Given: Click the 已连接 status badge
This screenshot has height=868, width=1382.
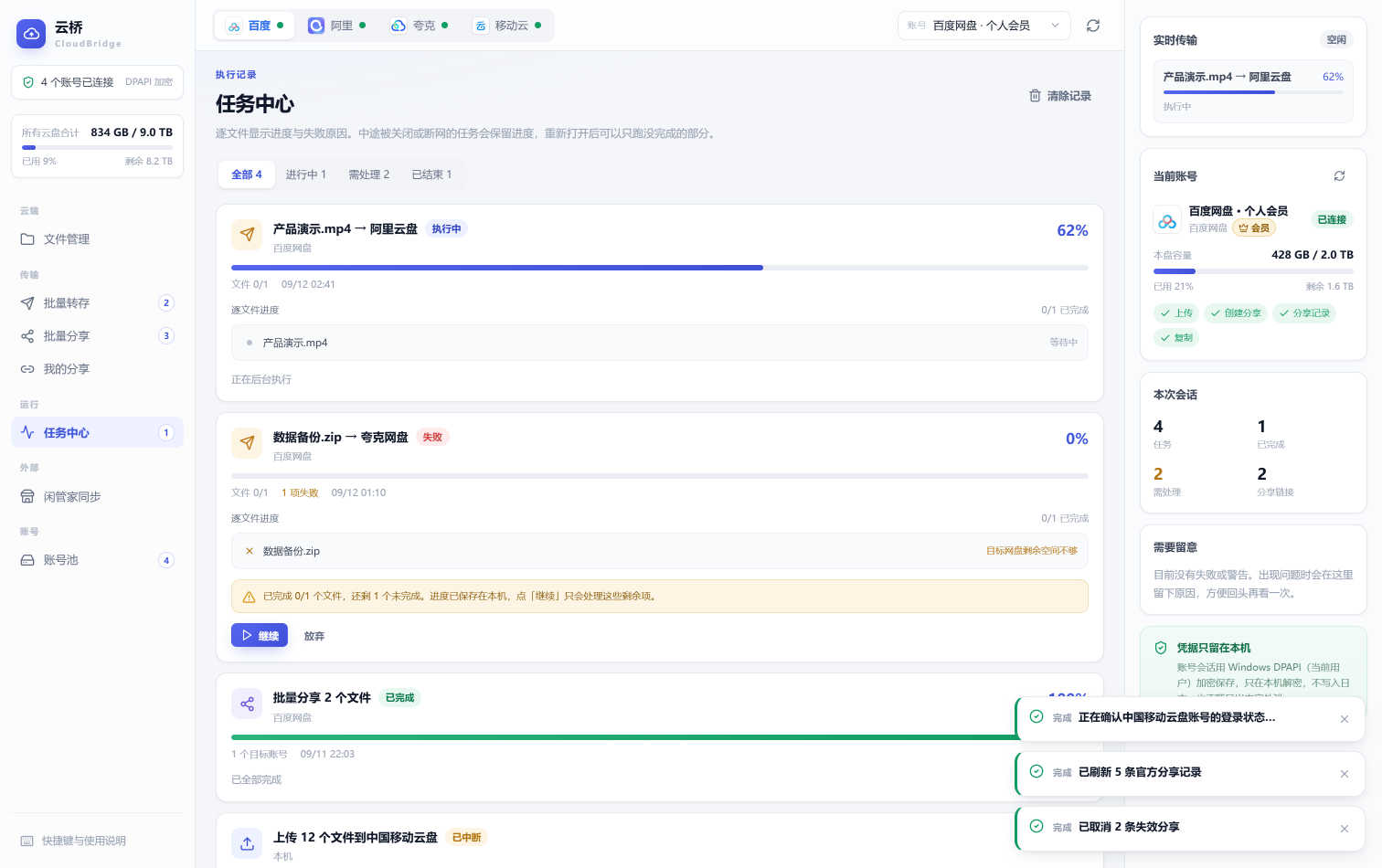Looking at the screenshot, I should click(1332, 220).
